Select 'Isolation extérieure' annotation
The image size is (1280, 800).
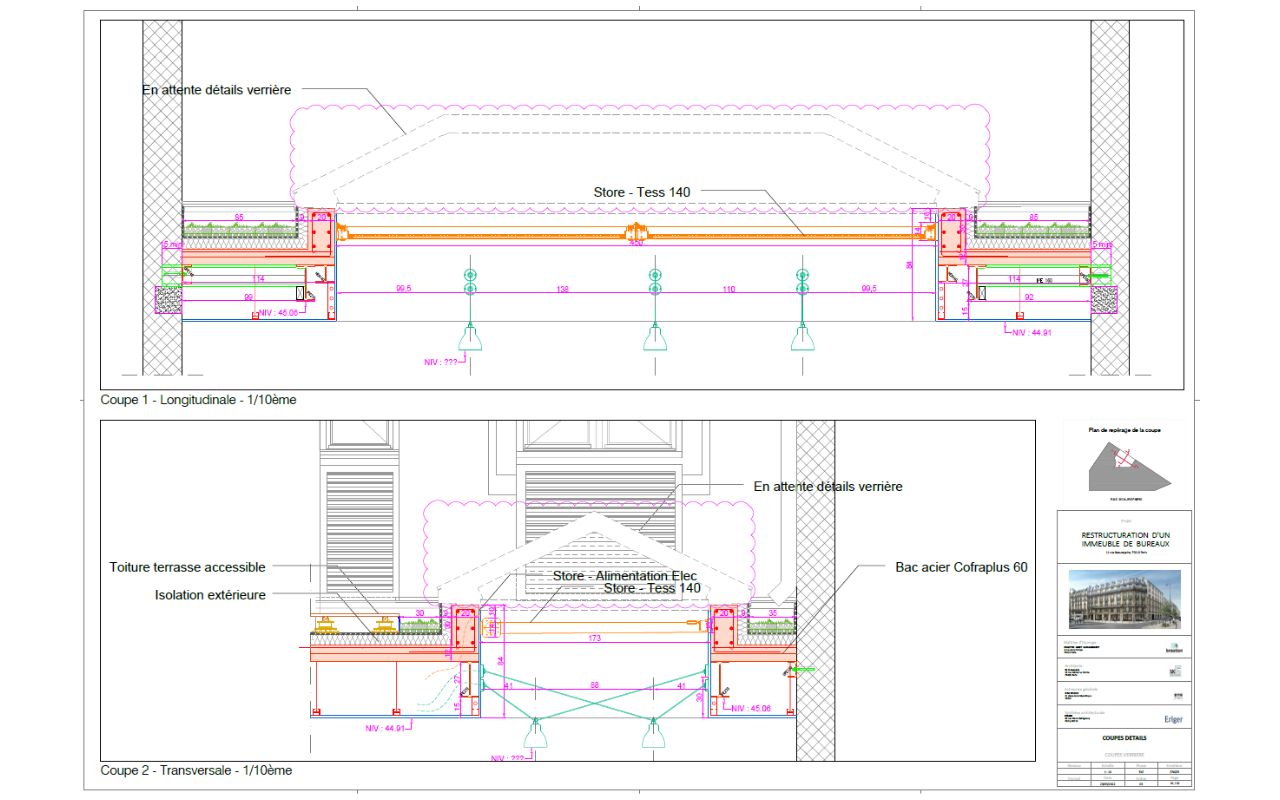210,595
